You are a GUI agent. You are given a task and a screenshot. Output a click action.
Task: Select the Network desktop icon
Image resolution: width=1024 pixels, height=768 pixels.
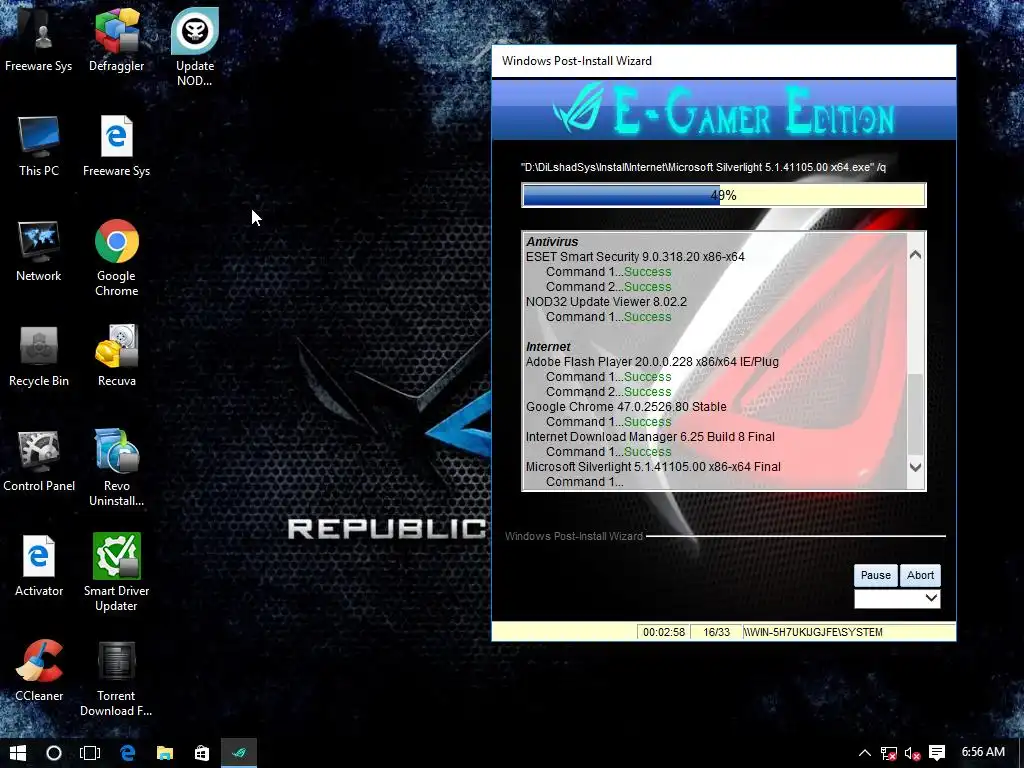[39, 250]
